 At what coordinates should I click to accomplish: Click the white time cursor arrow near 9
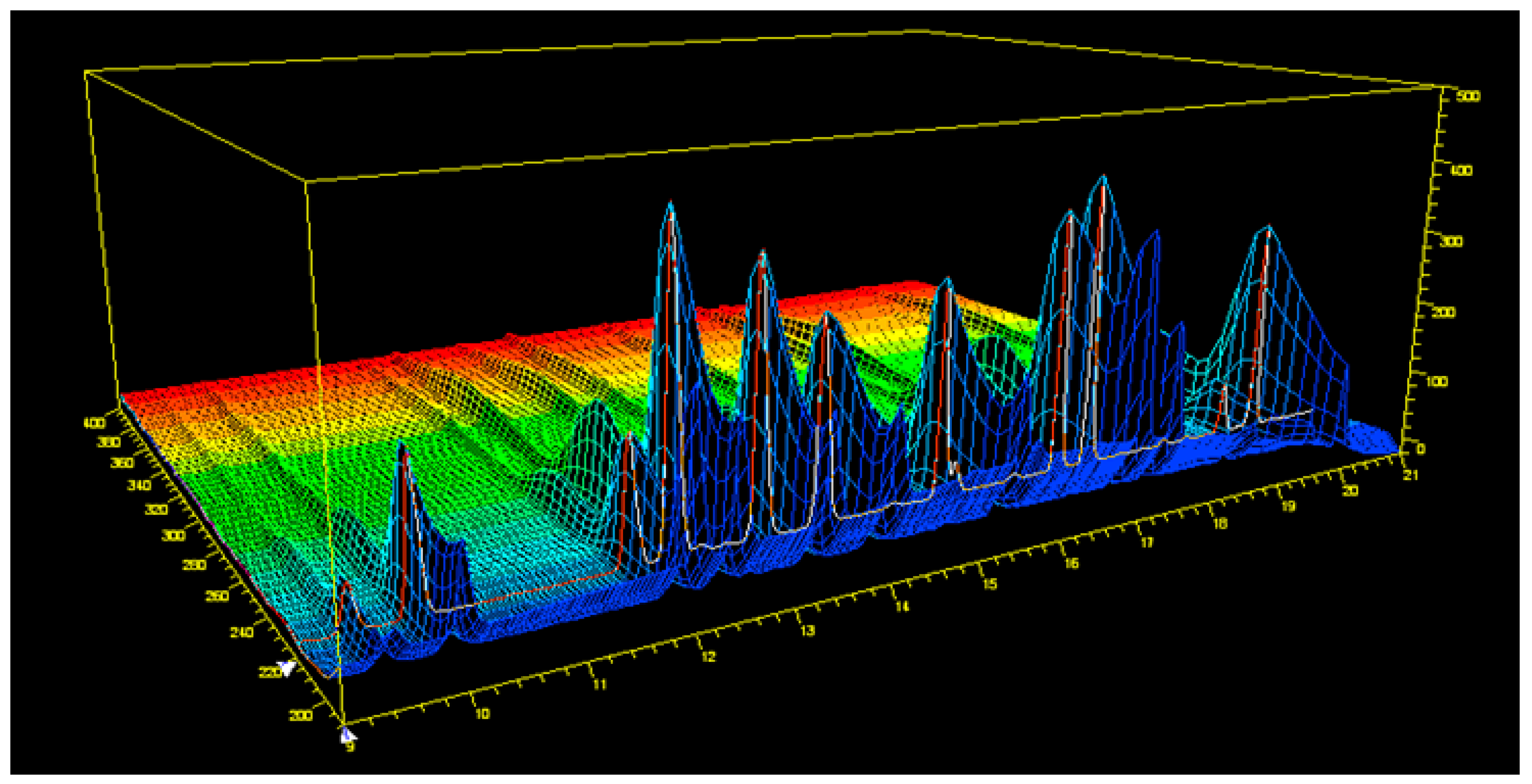tap(348, 737)
